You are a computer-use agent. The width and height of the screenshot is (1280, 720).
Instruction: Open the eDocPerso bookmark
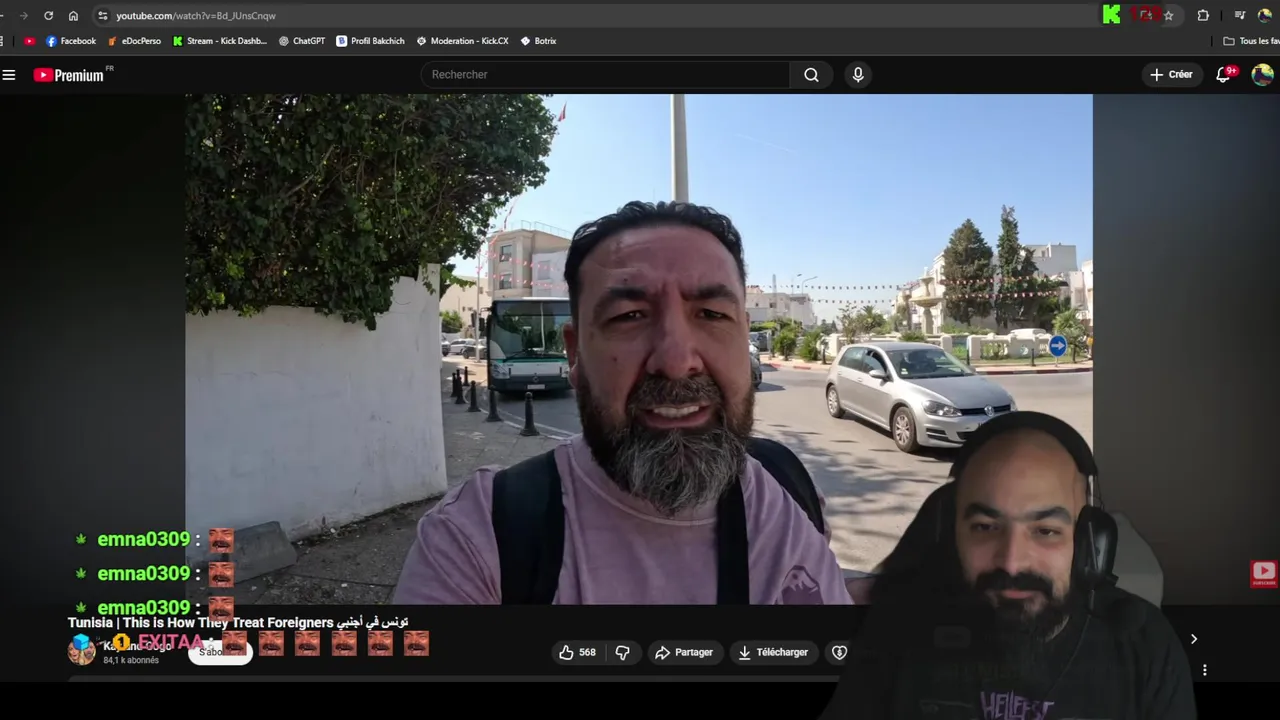134,41
